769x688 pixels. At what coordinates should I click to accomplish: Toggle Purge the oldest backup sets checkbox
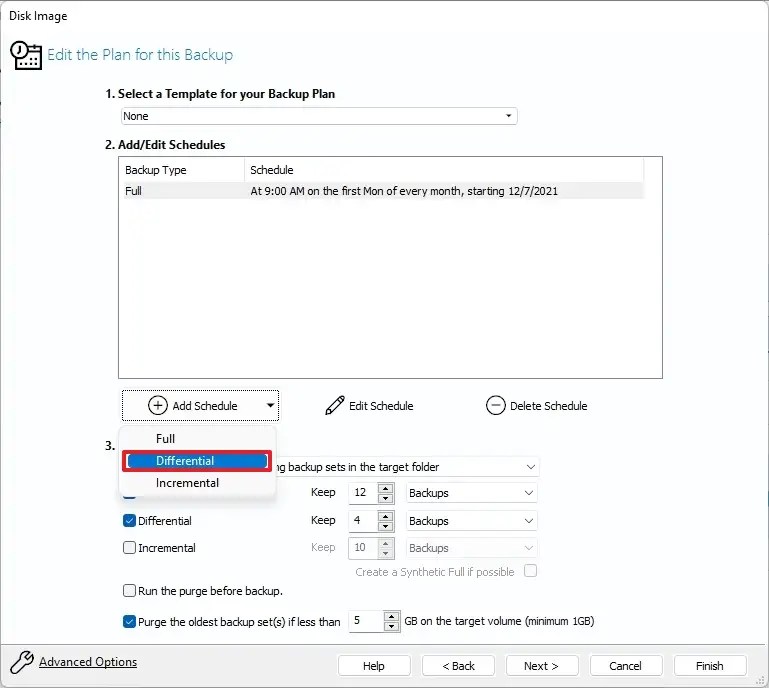pos(129,622)
